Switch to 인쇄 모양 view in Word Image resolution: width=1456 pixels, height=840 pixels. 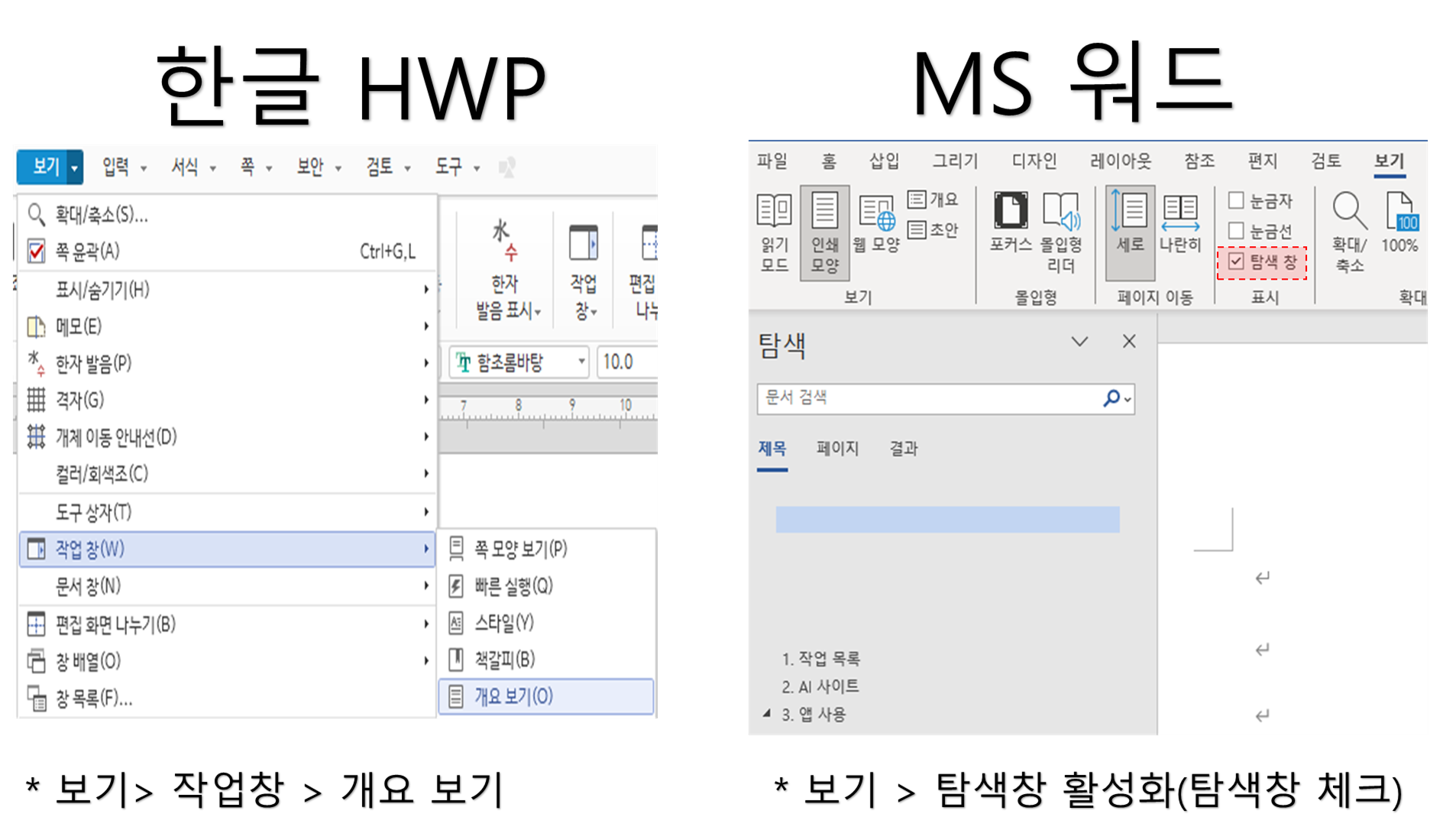[x=824, y=232]
